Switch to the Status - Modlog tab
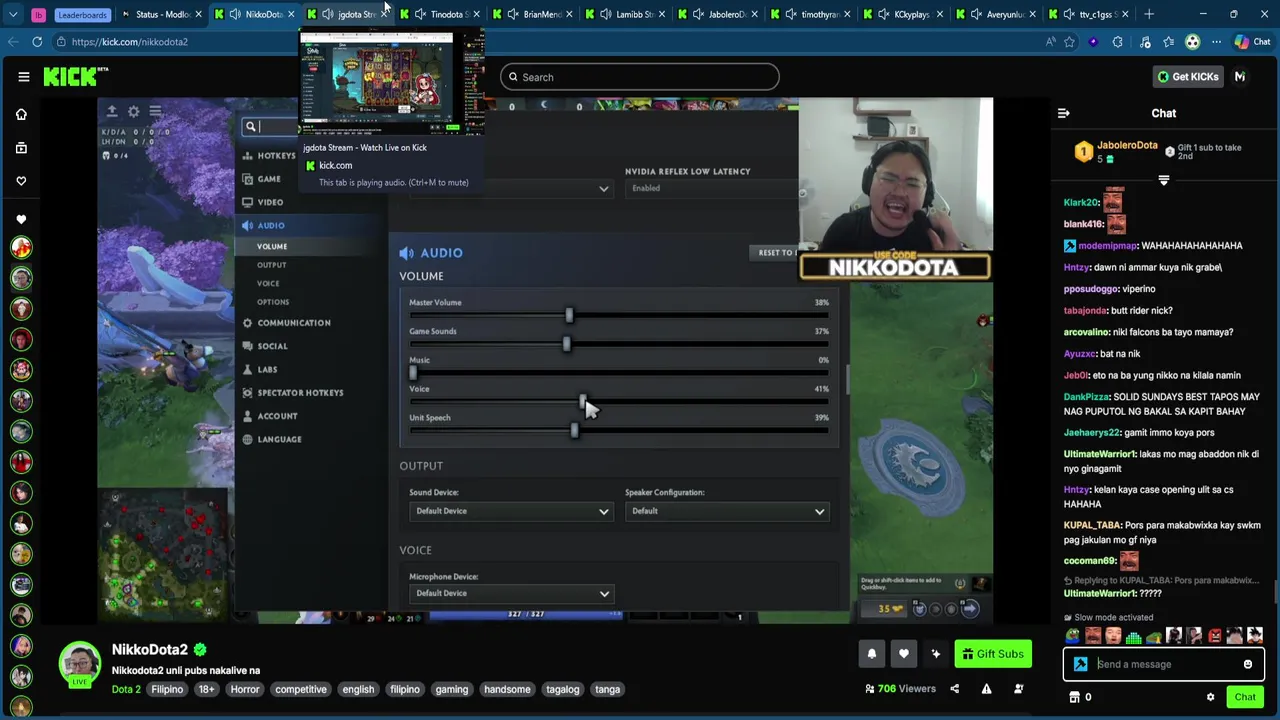 pyautogui.click(x=163, y=14)
